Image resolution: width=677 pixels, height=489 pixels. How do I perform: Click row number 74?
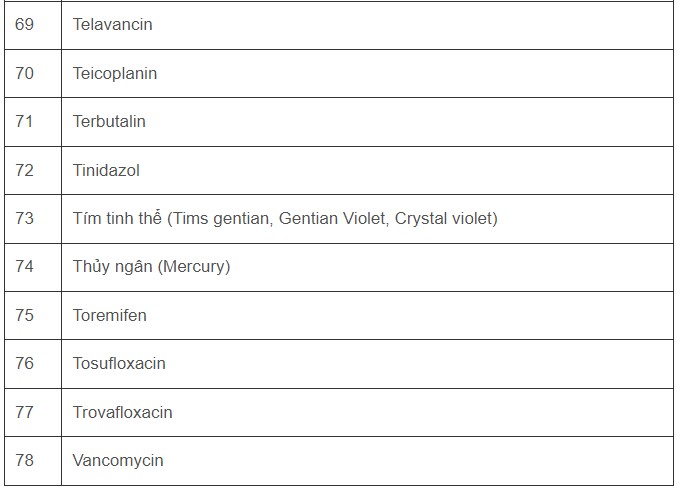24,266
